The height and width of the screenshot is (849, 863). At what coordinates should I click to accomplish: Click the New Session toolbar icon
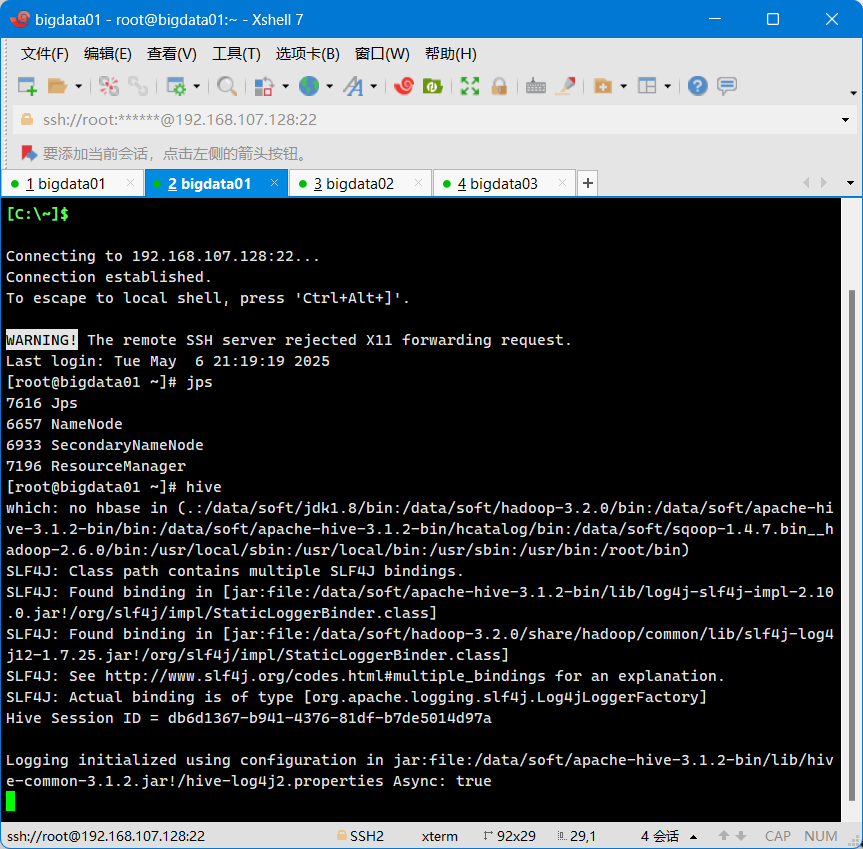tap(27, 86)
